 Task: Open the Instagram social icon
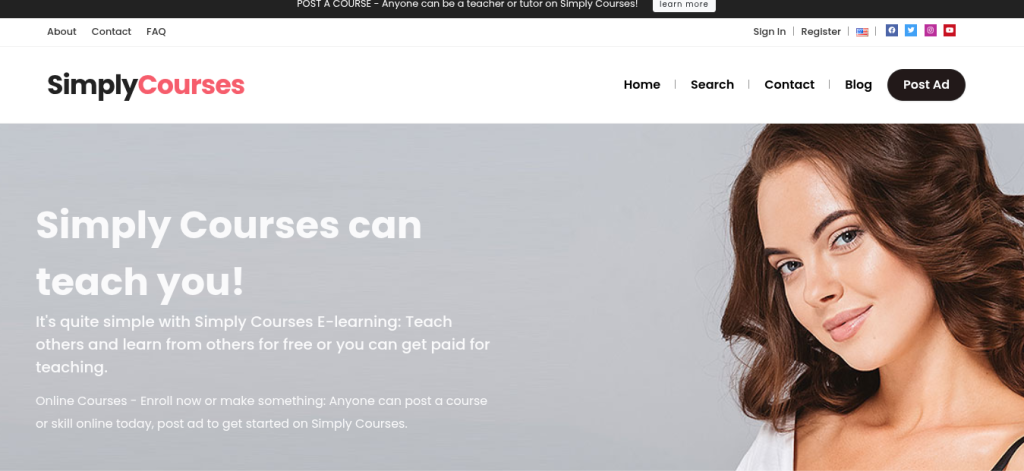click(x=930, y=30)
